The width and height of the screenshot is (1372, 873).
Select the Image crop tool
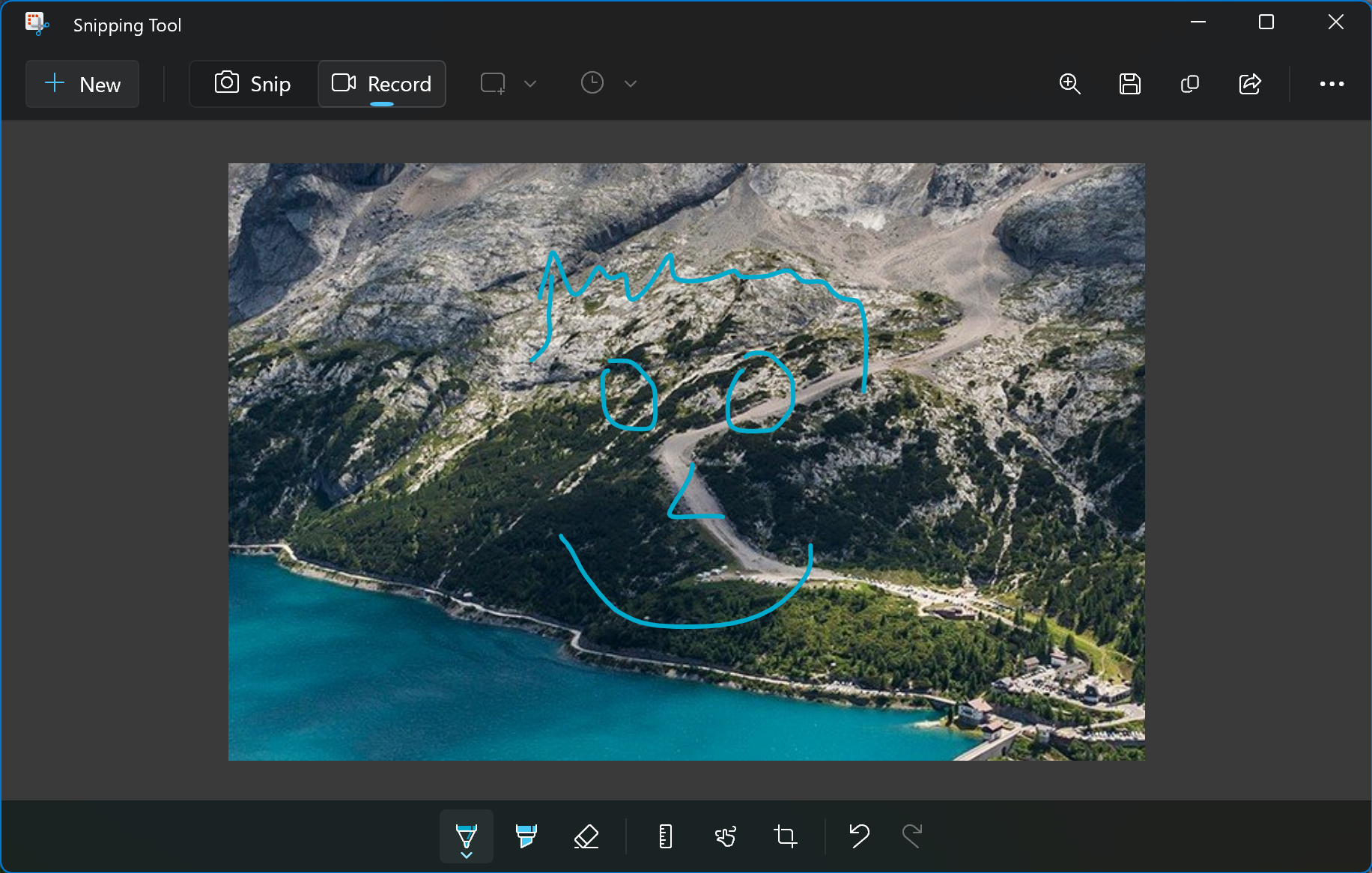click(785, 835)
